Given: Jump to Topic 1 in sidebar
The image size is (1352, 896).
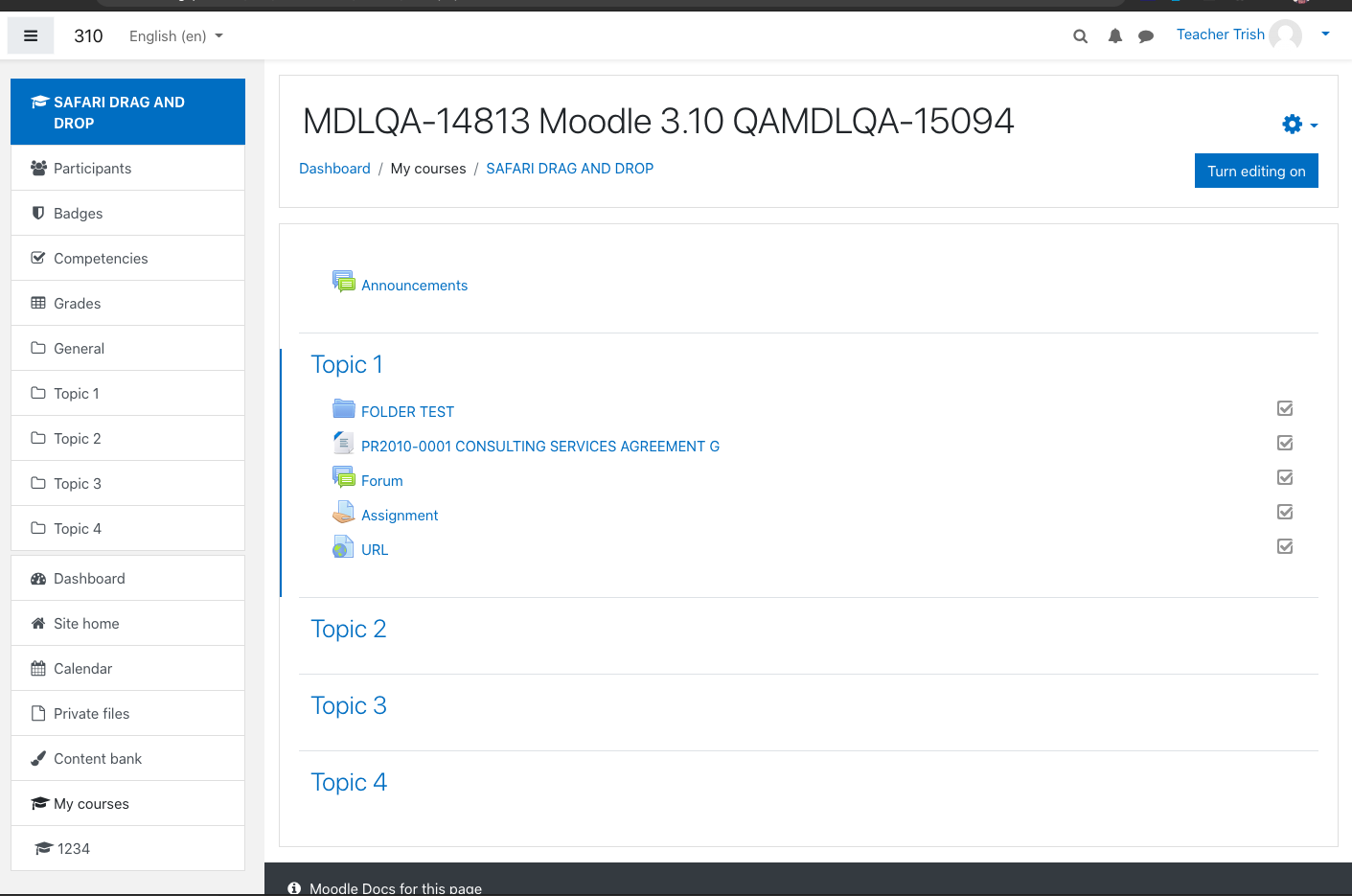Looking at the screenshot, I should [127, 393].
